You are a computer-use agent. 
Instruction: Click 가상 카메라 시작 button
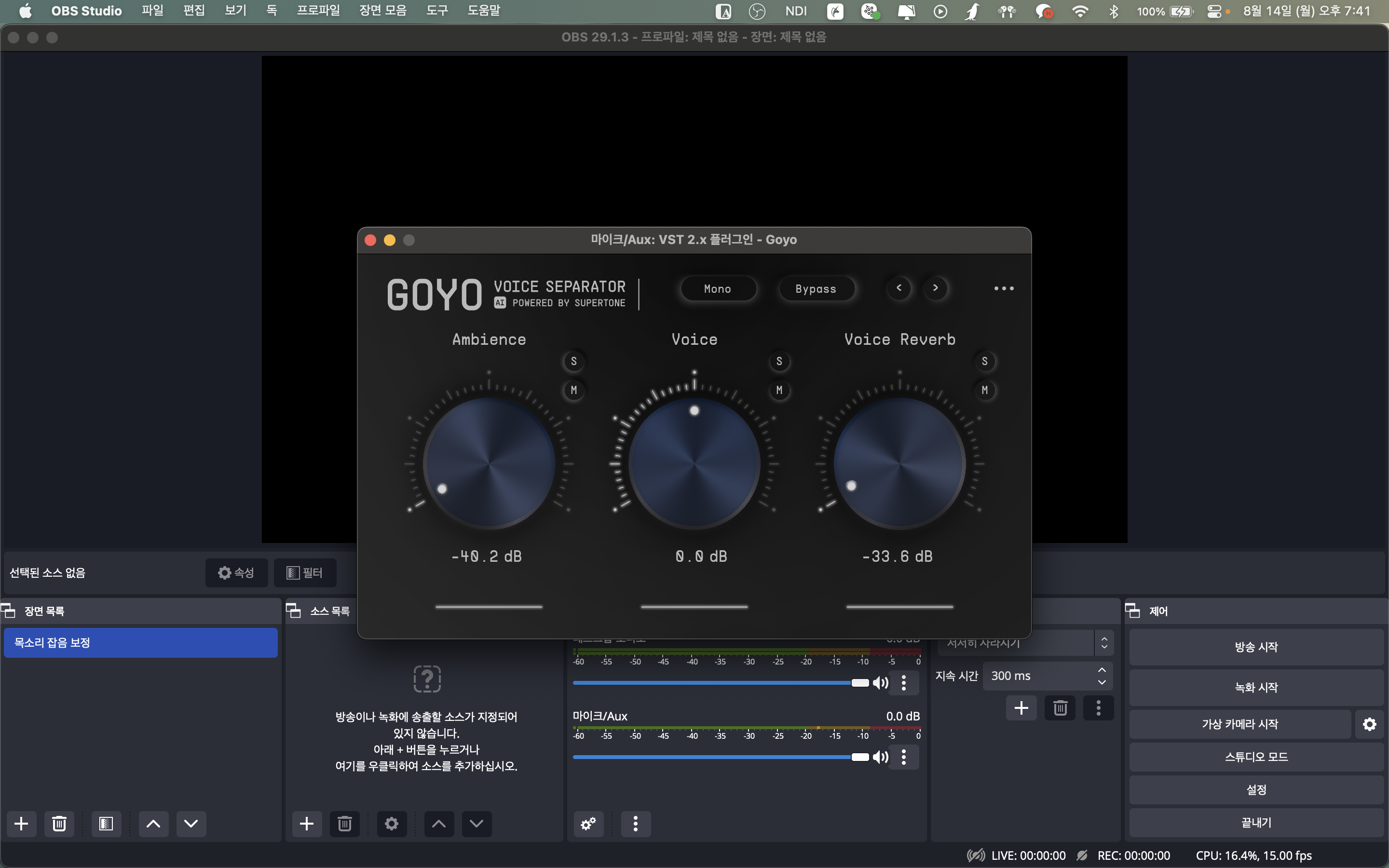(x=1240, y=724)
